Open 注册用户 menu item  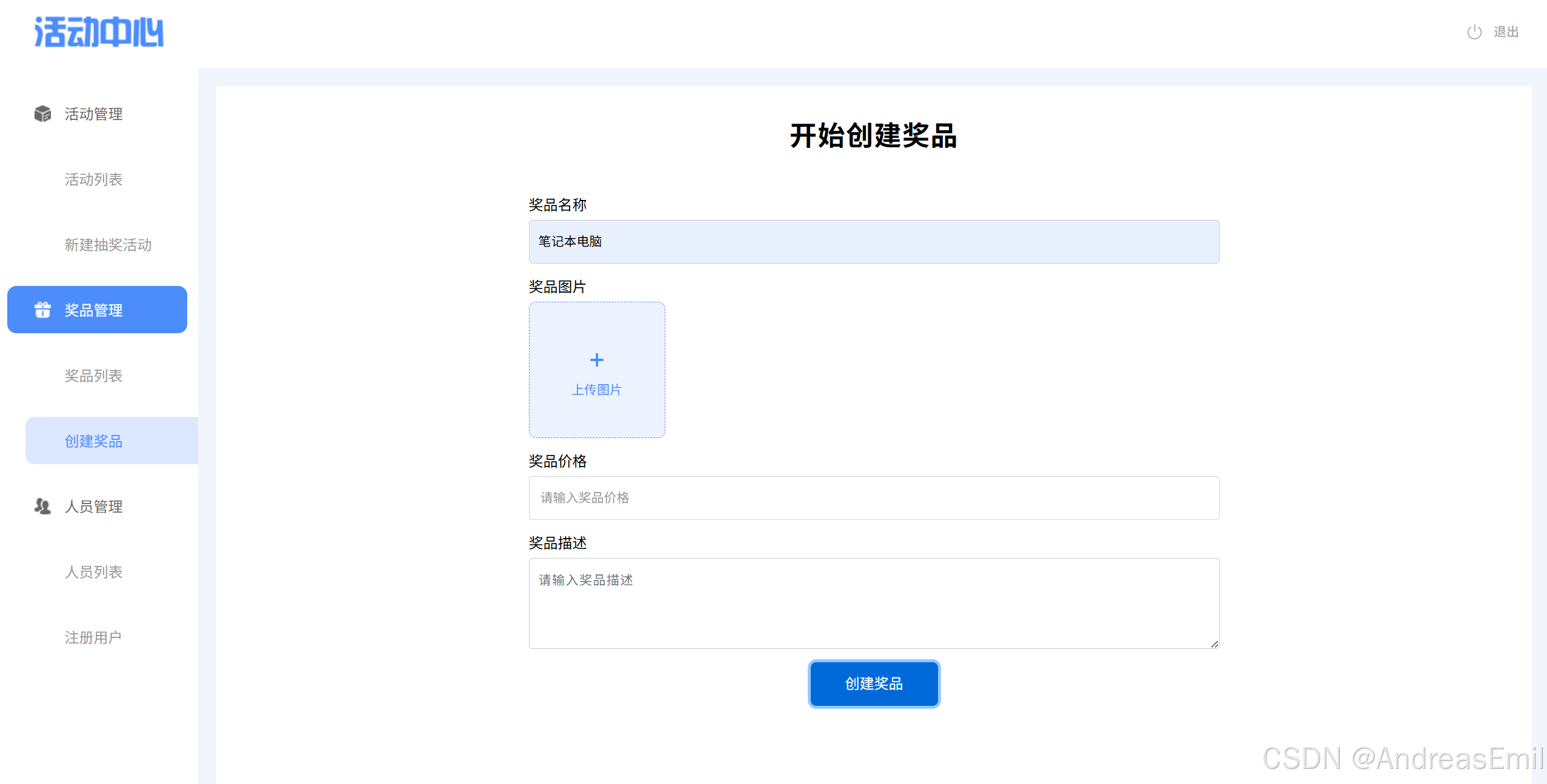tap(93, 637)
